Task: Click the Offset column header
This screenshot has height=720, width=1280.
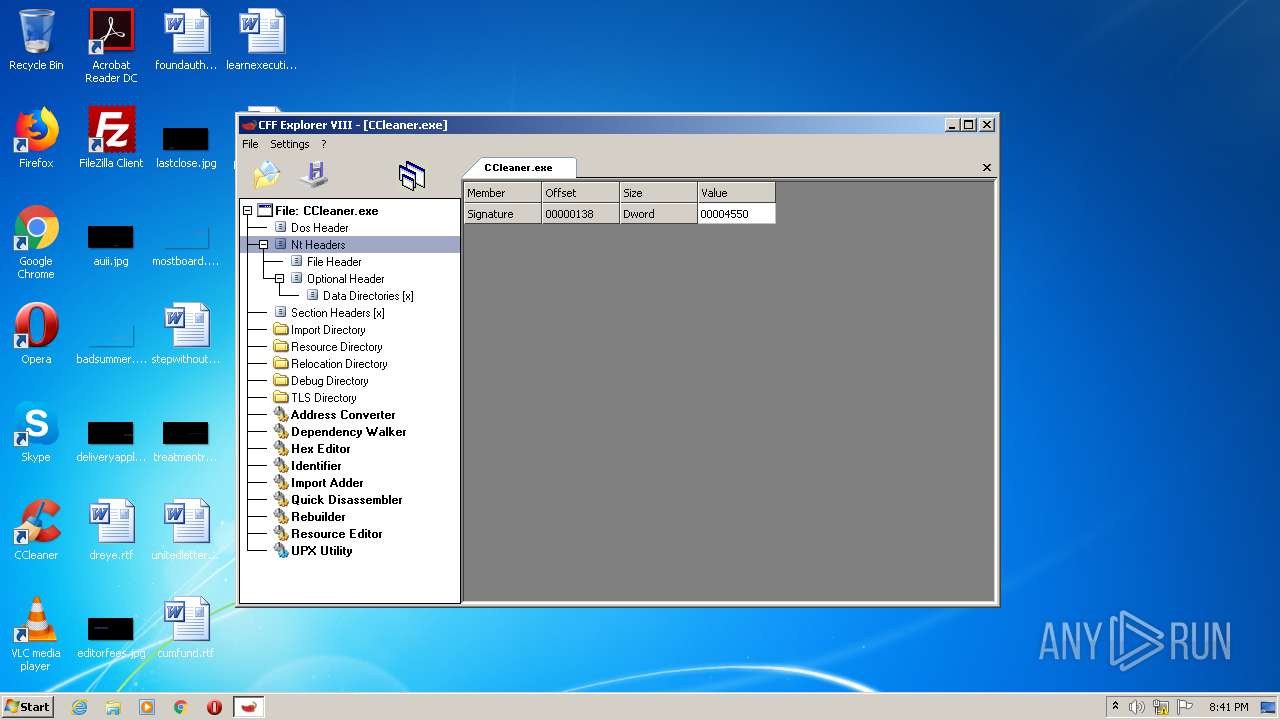Action: [x=580, y=193]
